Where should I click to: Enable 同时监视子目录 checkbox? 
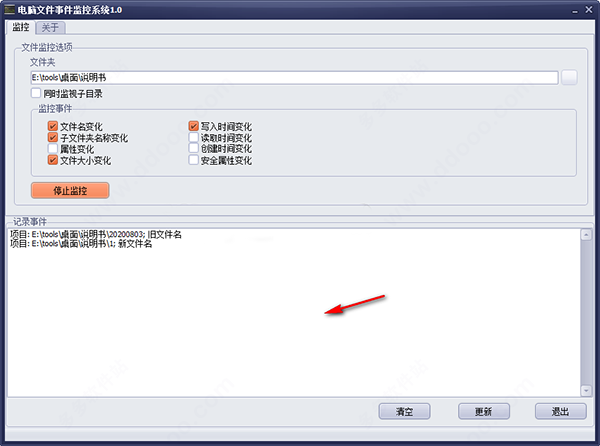[36, 93]
